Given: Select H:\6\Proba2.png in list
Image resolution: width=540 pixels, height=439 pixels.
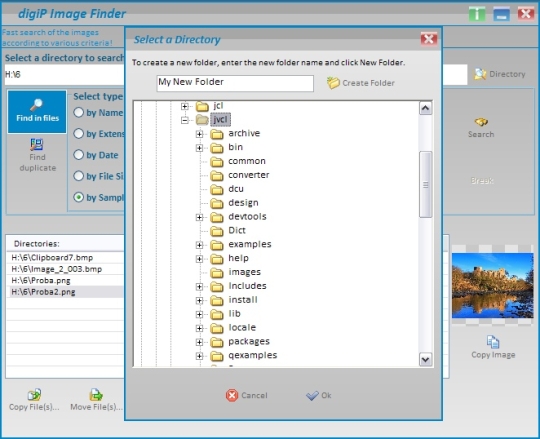Looking at the screenshot, I should click(65, 292).
